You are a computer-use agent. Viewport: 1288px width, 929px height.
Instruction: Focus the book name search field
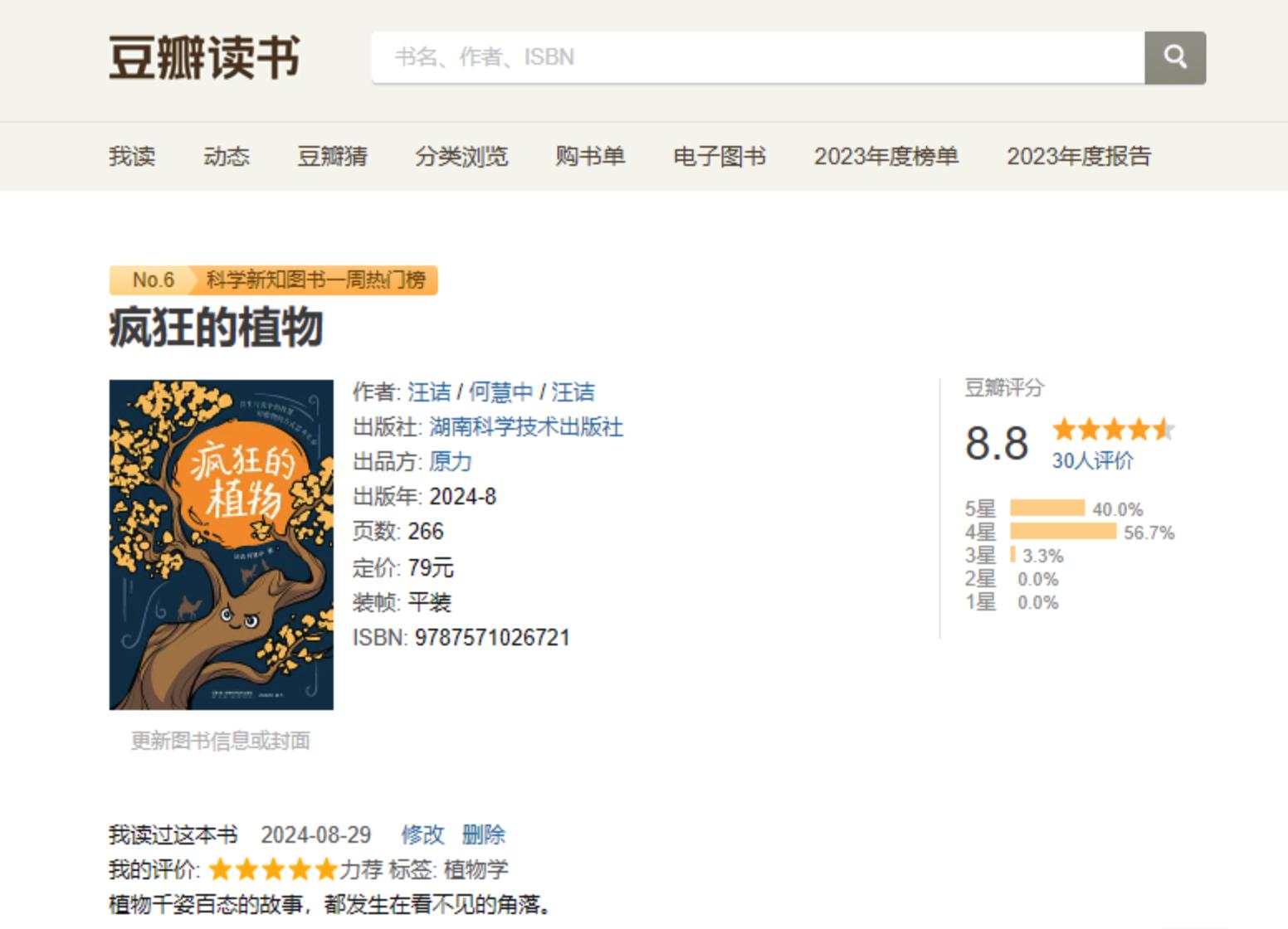pos(757,57)
